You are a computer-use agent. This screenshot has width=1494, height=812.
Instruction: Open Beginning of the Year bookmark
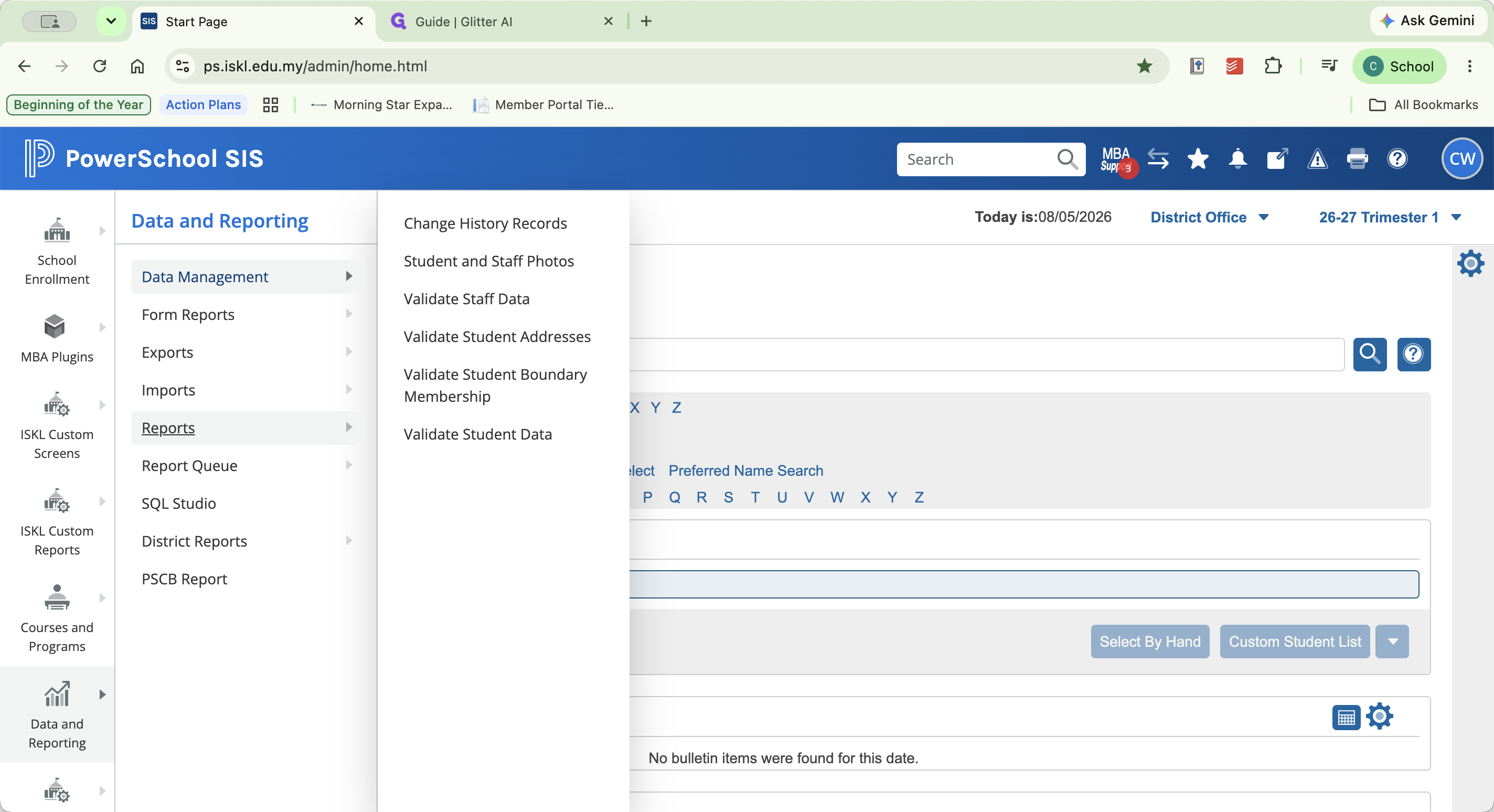click(x=78, y=104)
